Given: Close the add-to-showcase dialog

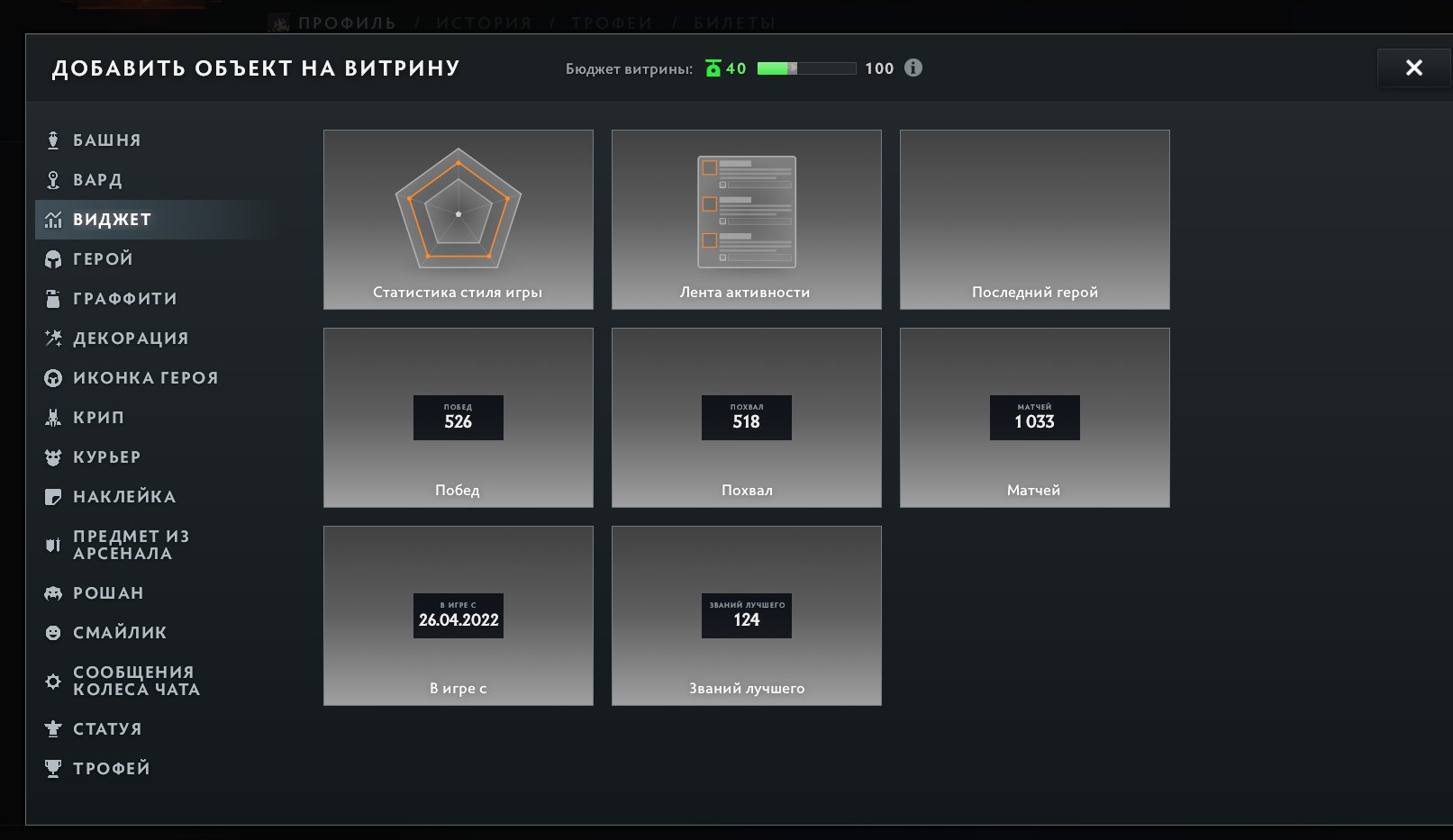Looking at the screenshot, I should click(1414, 68).
